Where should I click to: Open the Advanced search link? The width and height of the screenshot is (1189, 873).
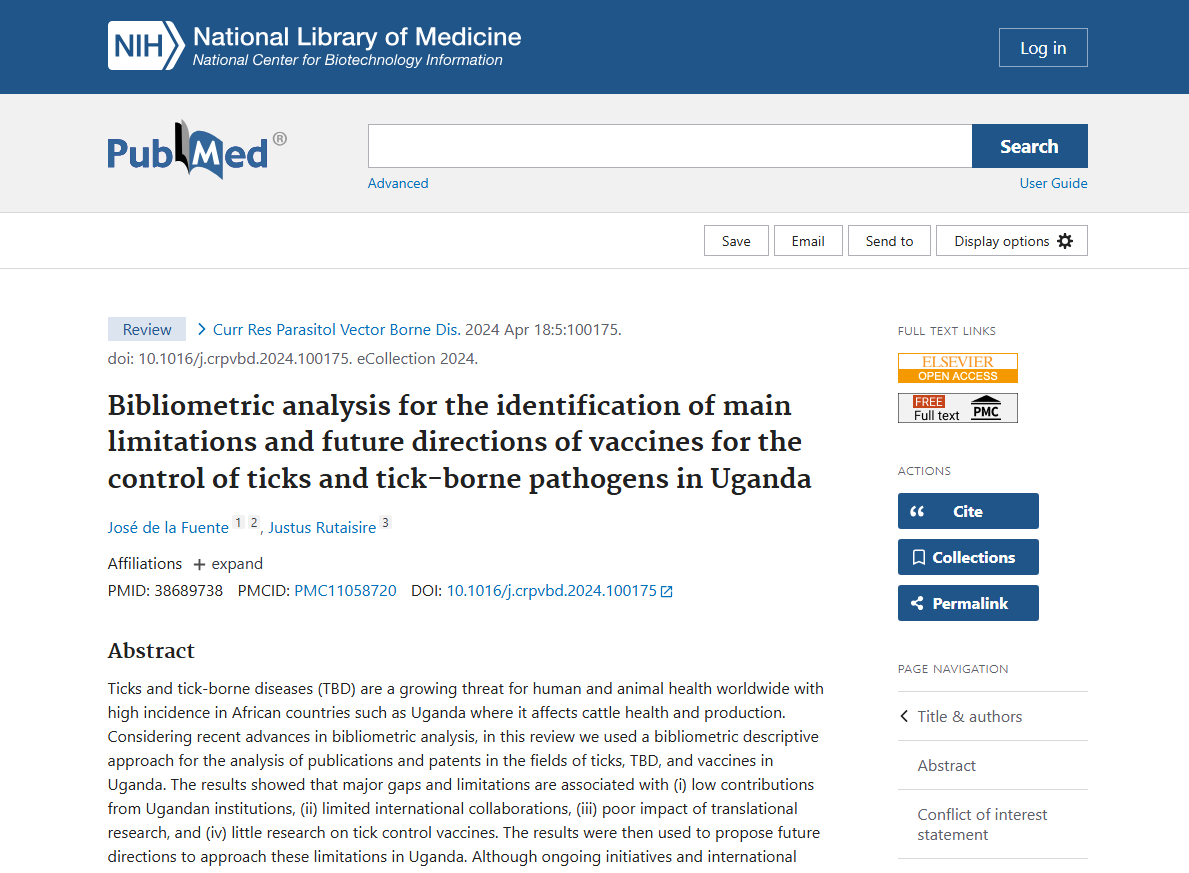coord(398,183)
